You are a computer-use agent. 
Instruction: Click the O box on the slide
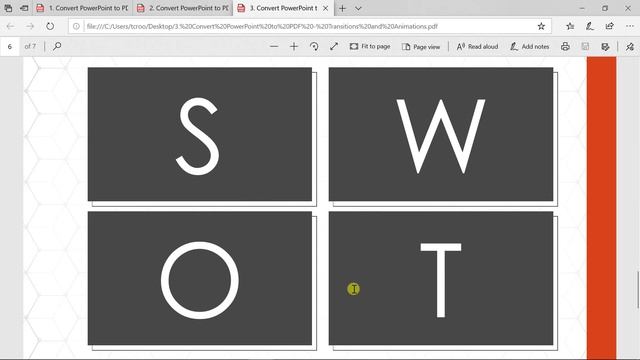coord(200,278)
